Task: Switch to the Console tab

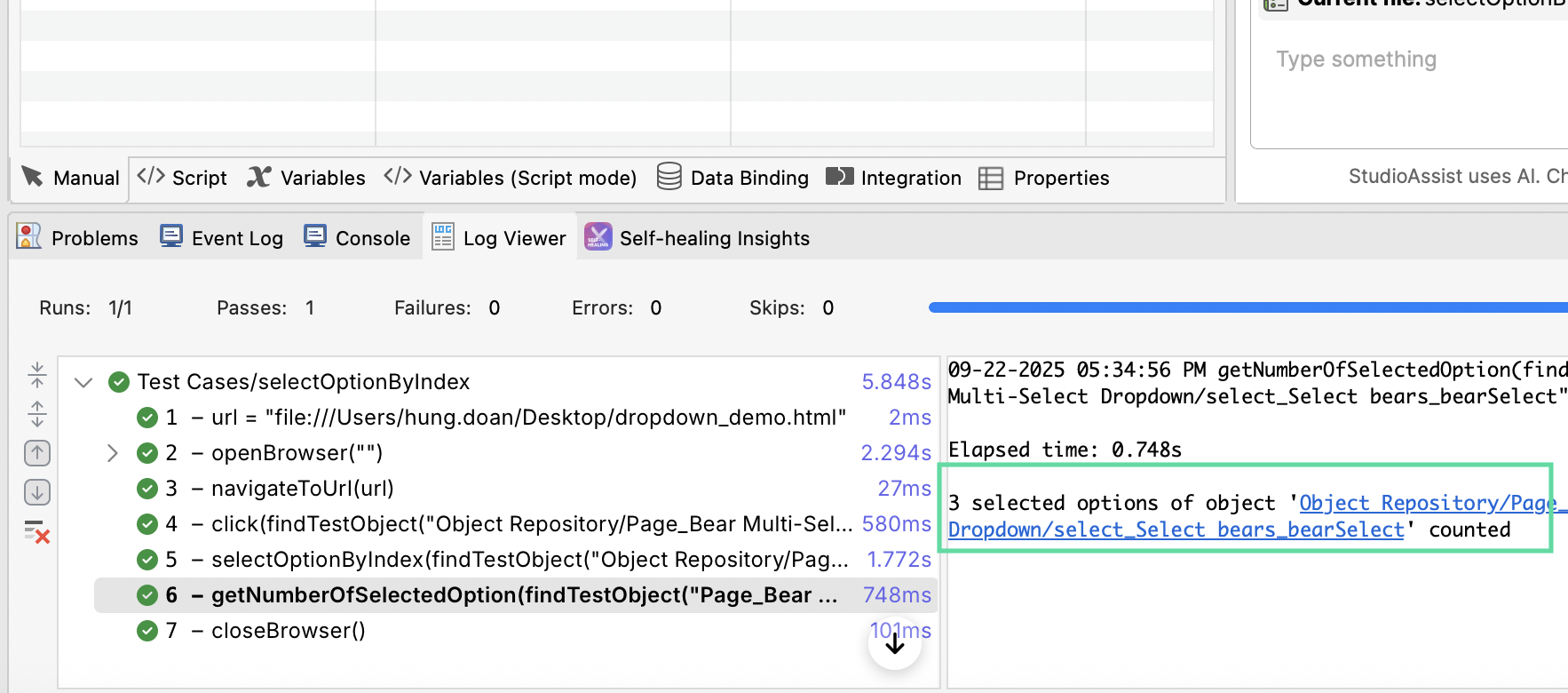Action: pyautogui.click(x=357, y=238)
